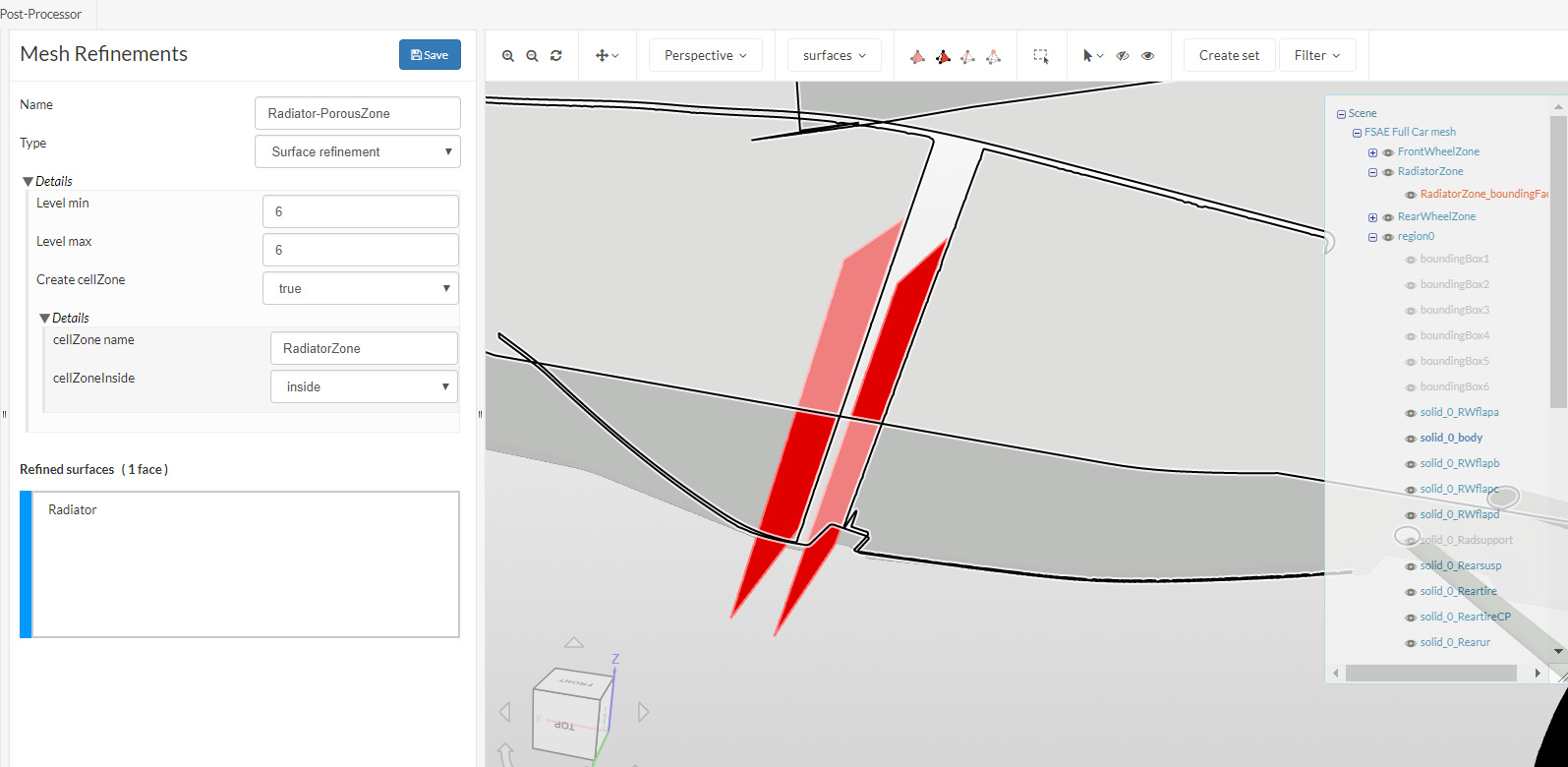The height and width of the screenshot is (767, 1568).
Task: Select the box selection tool icon
Action: [1041, 56]
